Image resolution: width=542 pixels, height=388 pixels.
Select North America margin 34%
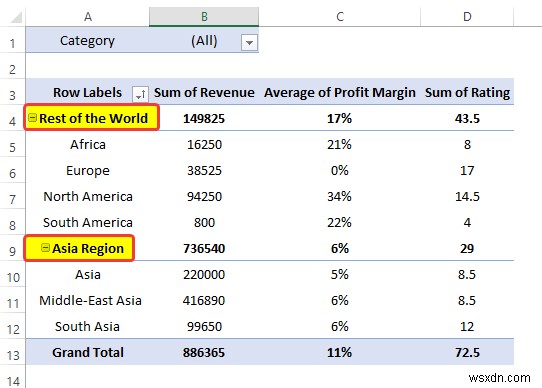[340, 196]
